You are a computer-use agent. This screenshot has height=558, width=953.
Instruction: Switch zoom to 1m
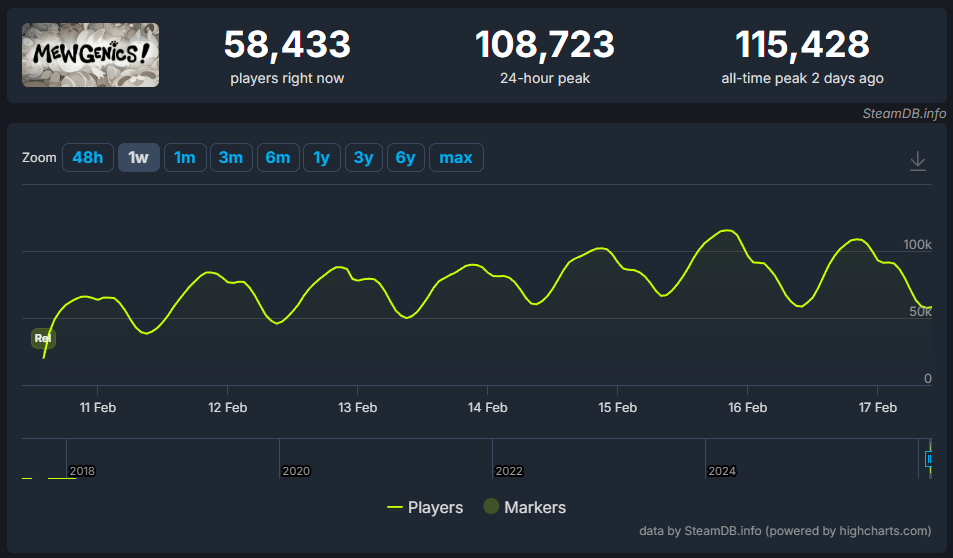[x=185, y=157]
